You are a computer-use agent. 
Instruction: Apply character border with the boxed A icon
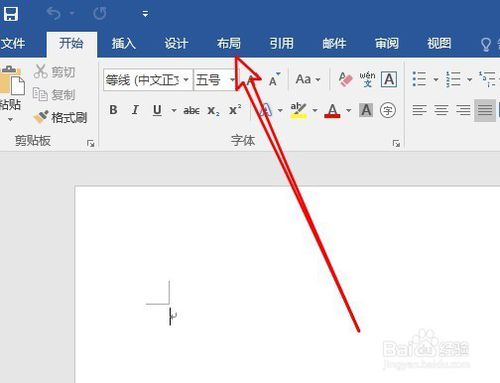[389, 79]
